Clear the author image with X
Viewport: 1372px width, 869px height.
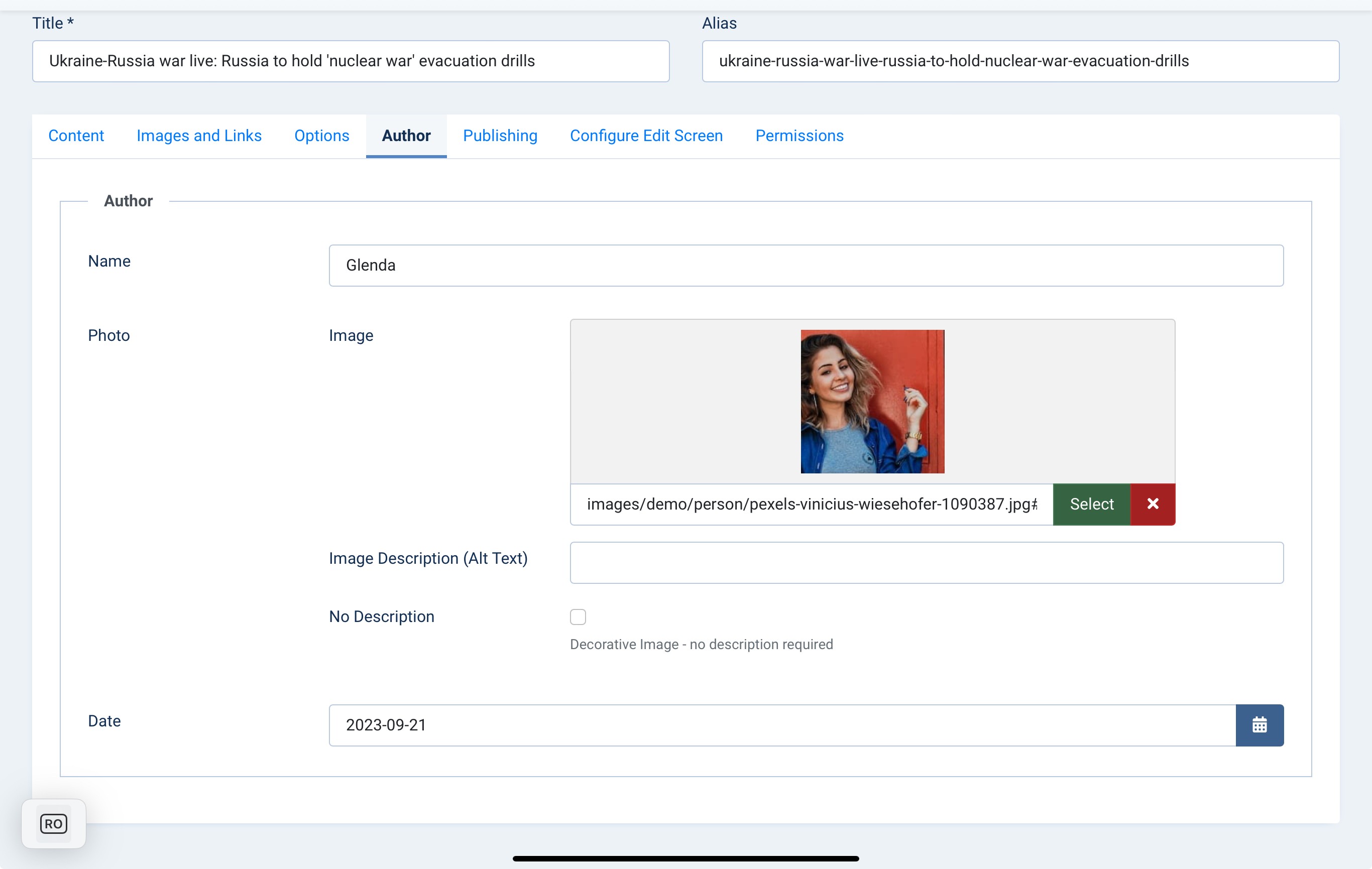click(x=1152, y=504)
